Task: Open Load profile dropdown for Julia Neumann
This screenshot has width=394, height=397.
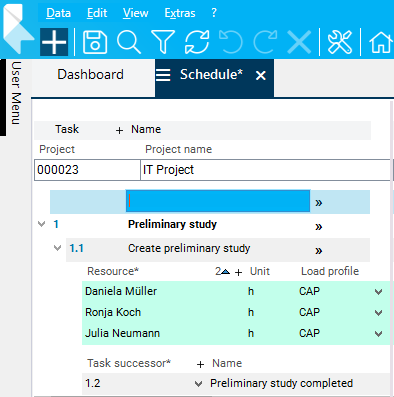Action: click(x=378, y=334)
